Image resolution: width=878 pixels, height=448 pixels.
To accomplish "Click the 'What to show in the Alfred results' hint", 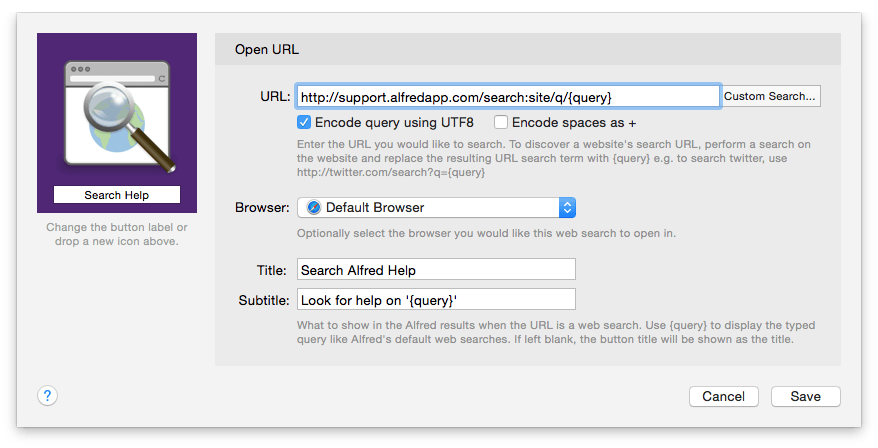I will click(x=556, y=332).
